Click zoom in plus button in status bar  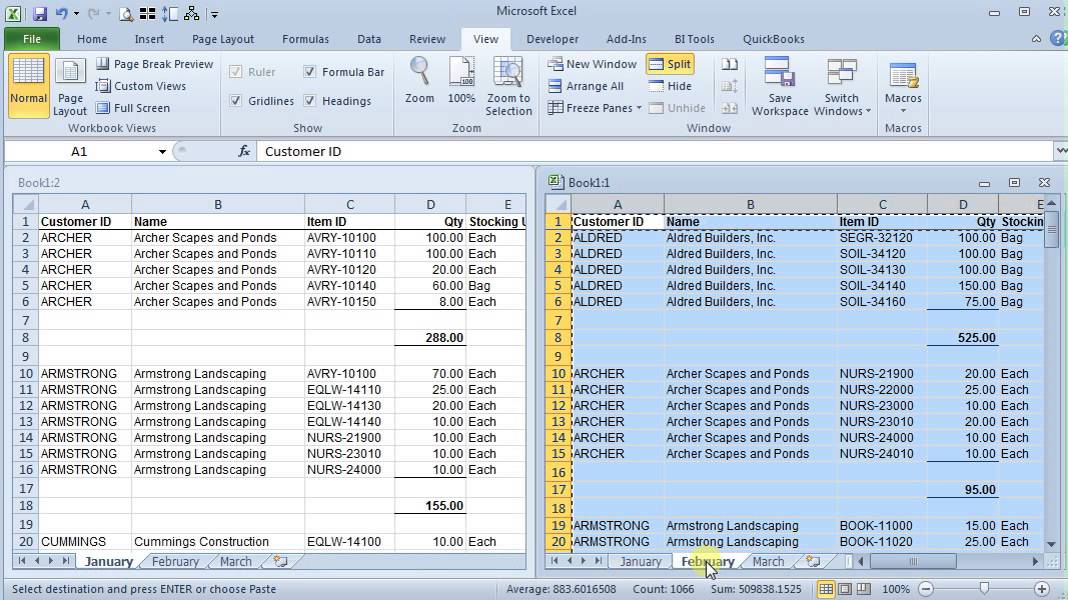click(x=1041, y=589)
